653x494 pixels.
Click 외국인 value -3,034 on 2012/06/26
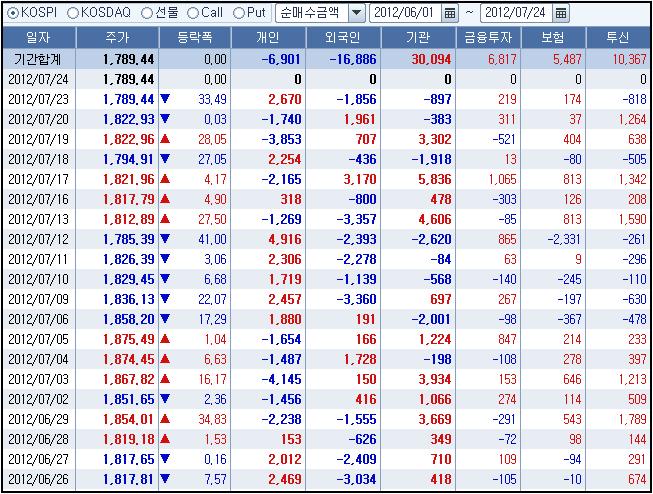[x=356, y=479]
